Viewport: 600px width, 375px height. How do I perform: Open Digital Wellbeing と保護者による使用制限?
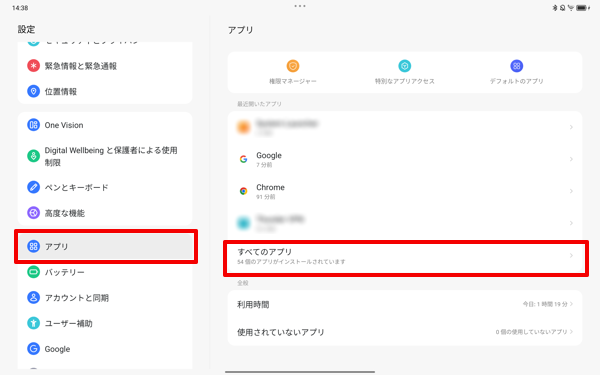click(105, 156)
